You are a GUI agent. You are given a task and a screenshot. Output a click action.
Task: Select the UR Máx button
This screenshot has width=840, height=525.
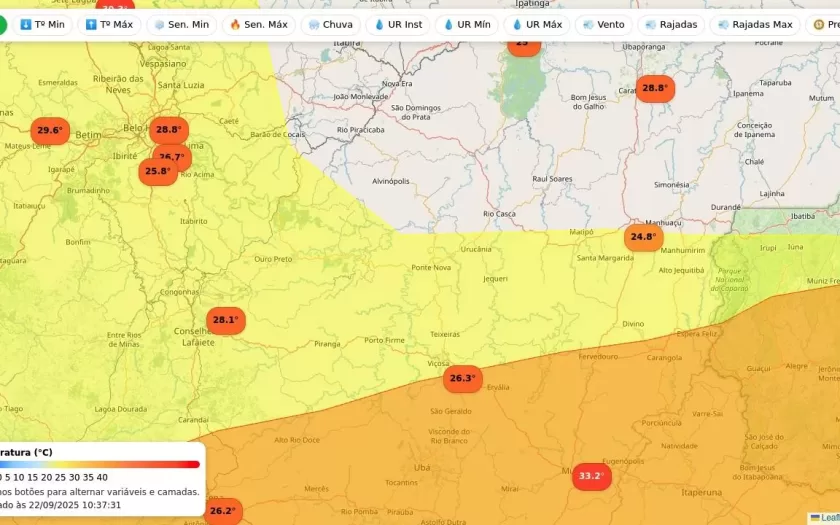[x=536, y=24]
